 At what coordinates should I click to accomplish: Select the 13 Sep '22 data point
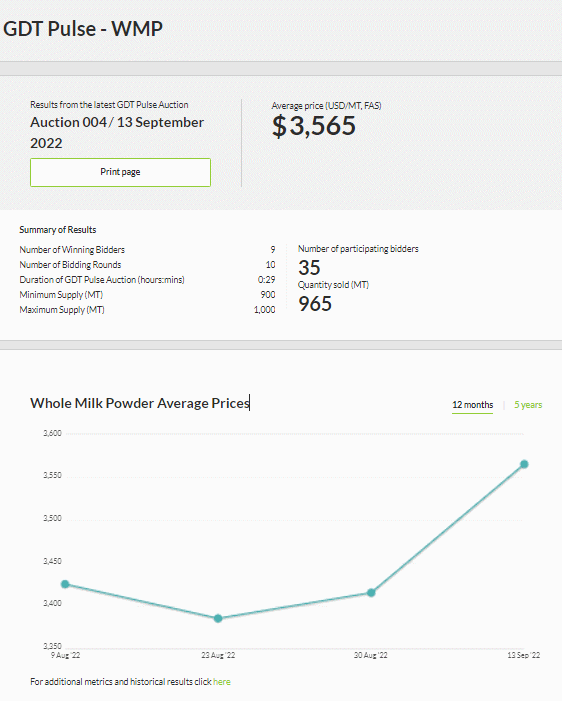(x=524, y=464)
